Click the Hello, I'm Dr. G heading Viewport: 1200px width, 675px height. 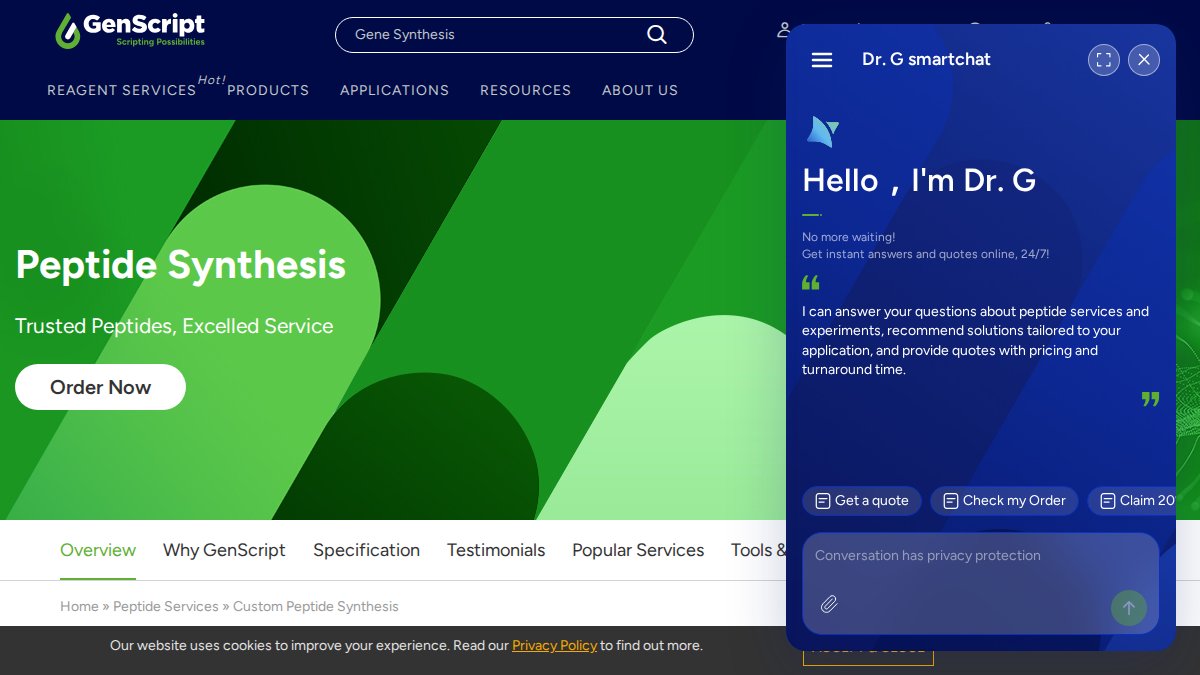919,180
